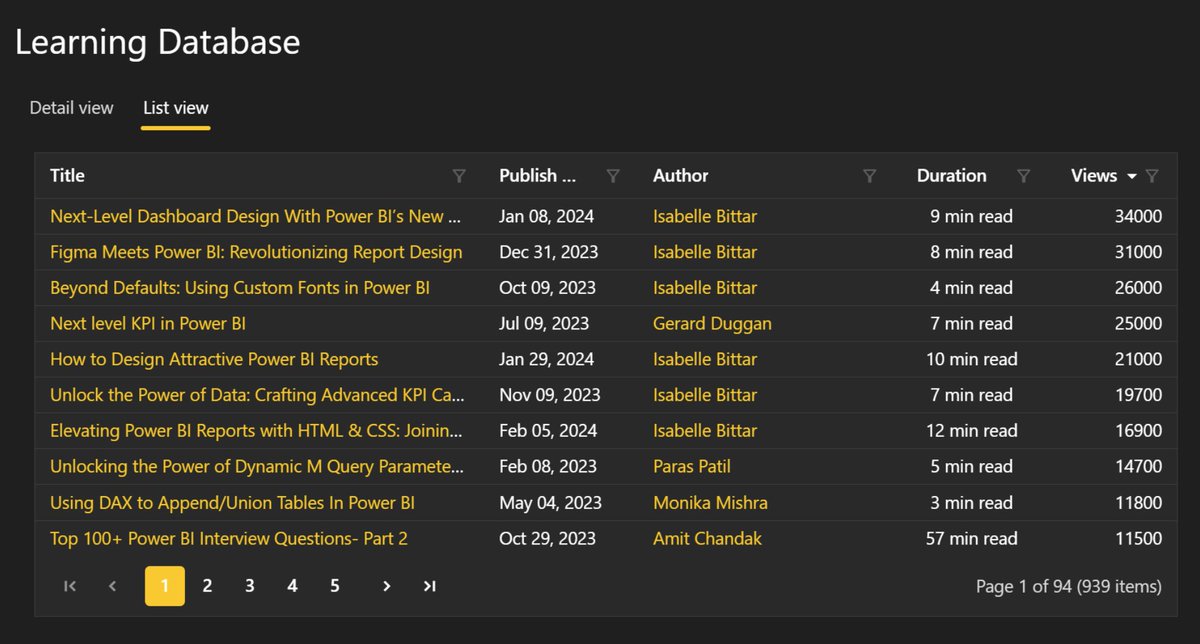Open Using DAX to Append/Union Tables article
Image resolution: width=1200 pixels, height=644 pixels.
point(232,503)
